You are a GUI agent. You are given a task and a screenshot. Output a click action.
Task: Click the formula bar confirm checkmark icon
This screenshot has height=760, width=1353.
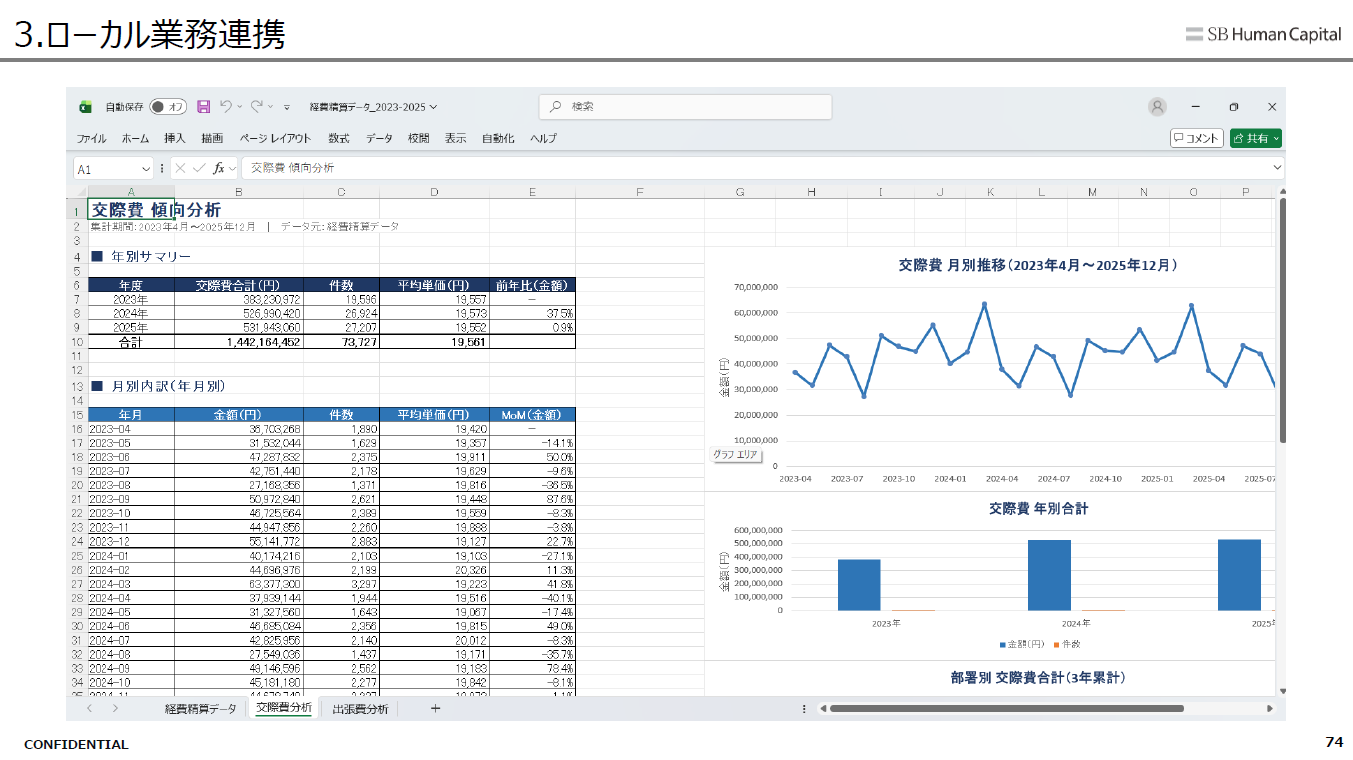pos(199,169)
